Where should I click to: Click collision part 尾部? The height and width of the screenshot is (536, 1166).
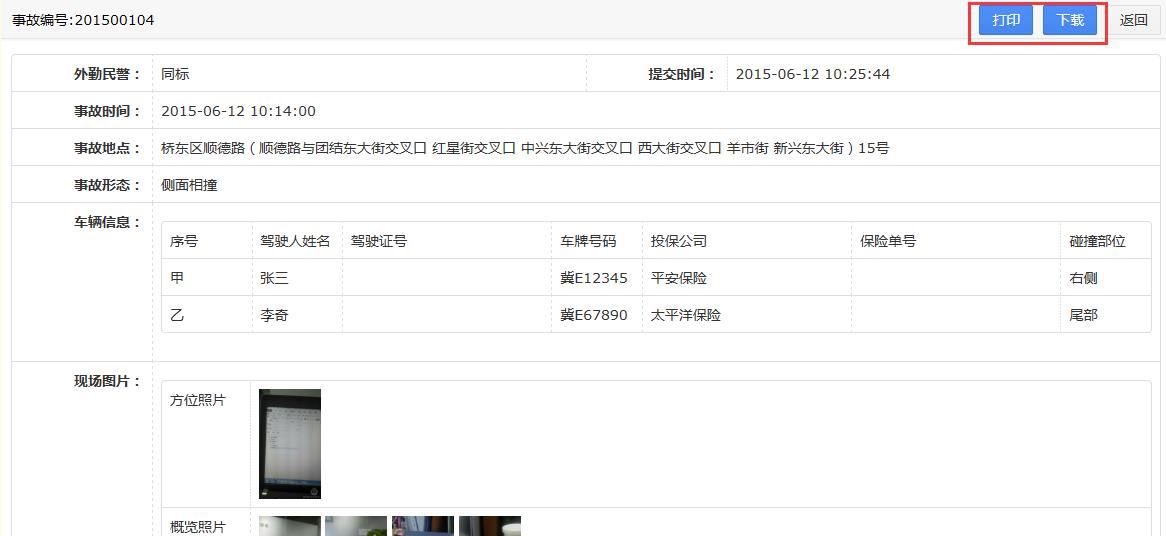pos(1083,315)
